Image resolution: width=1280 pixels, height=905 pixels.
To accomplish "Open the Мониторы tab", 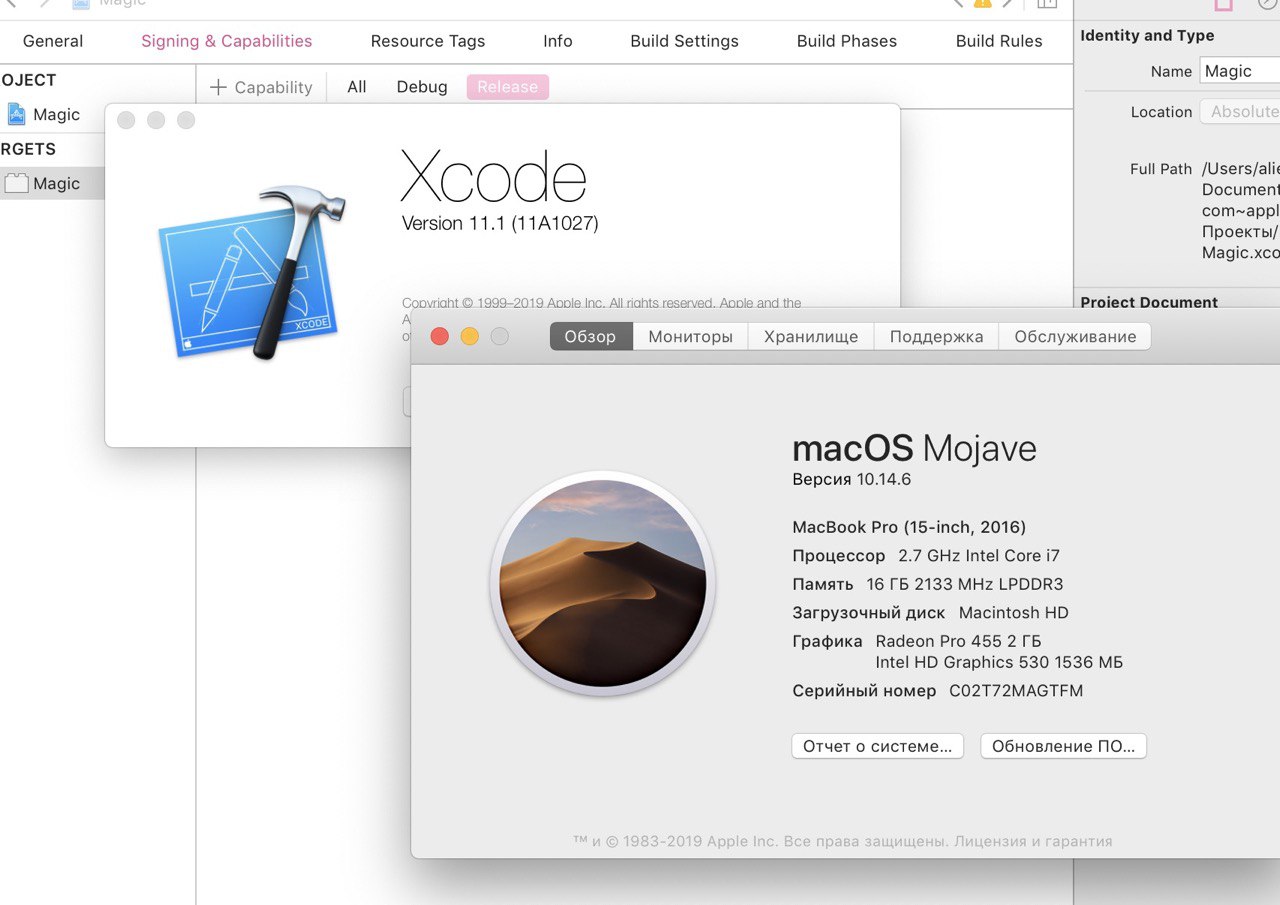I will coord(691,337).
